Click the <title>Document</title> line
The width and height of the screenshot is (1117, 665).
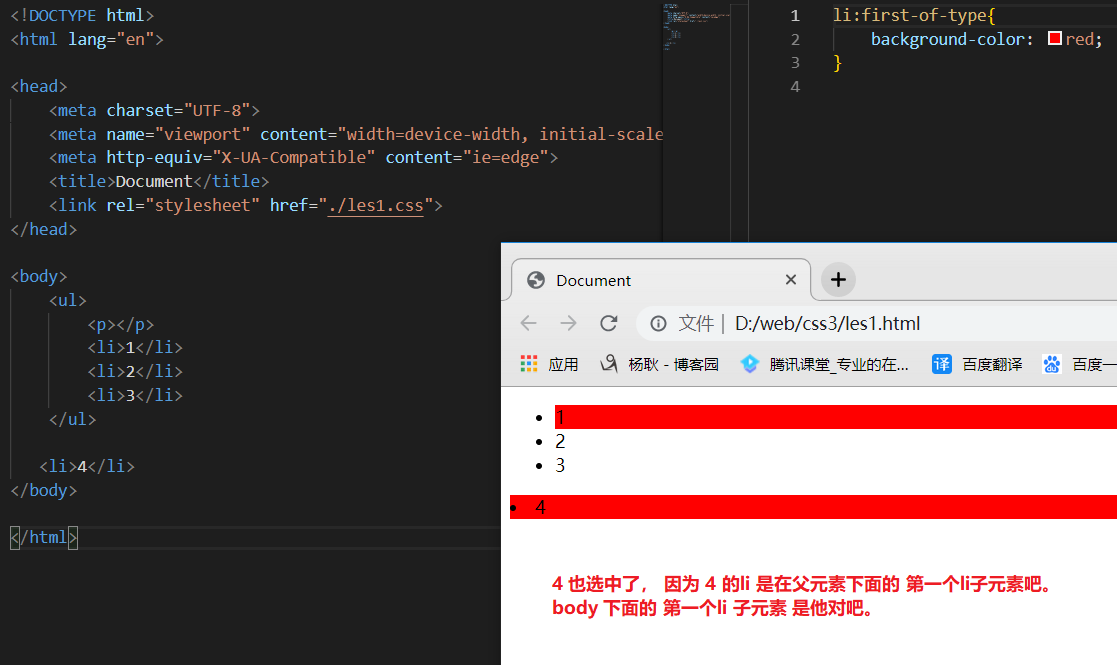(x=159, y=182)
